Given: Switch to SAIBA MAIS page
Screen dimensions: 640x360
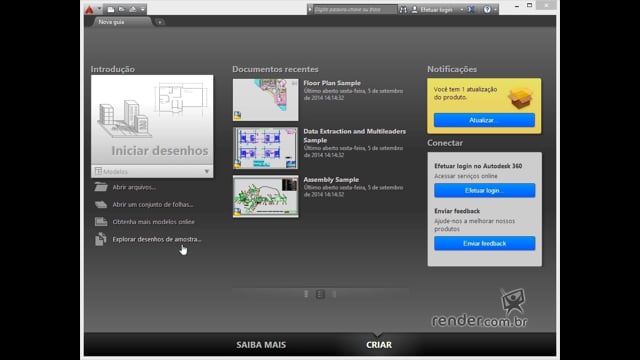Looking at the screenshot, I should point(261,345).
